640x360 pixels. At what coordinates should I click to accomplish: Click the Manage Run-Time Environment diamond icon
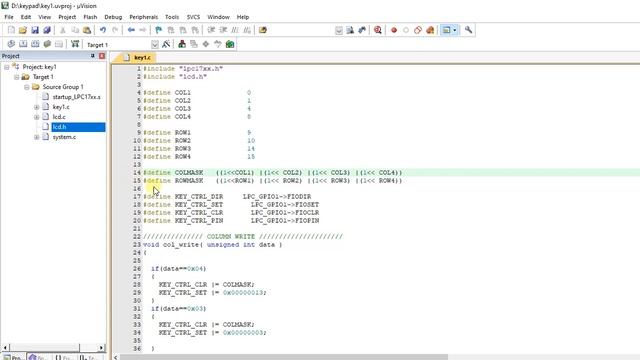[206, 44]
